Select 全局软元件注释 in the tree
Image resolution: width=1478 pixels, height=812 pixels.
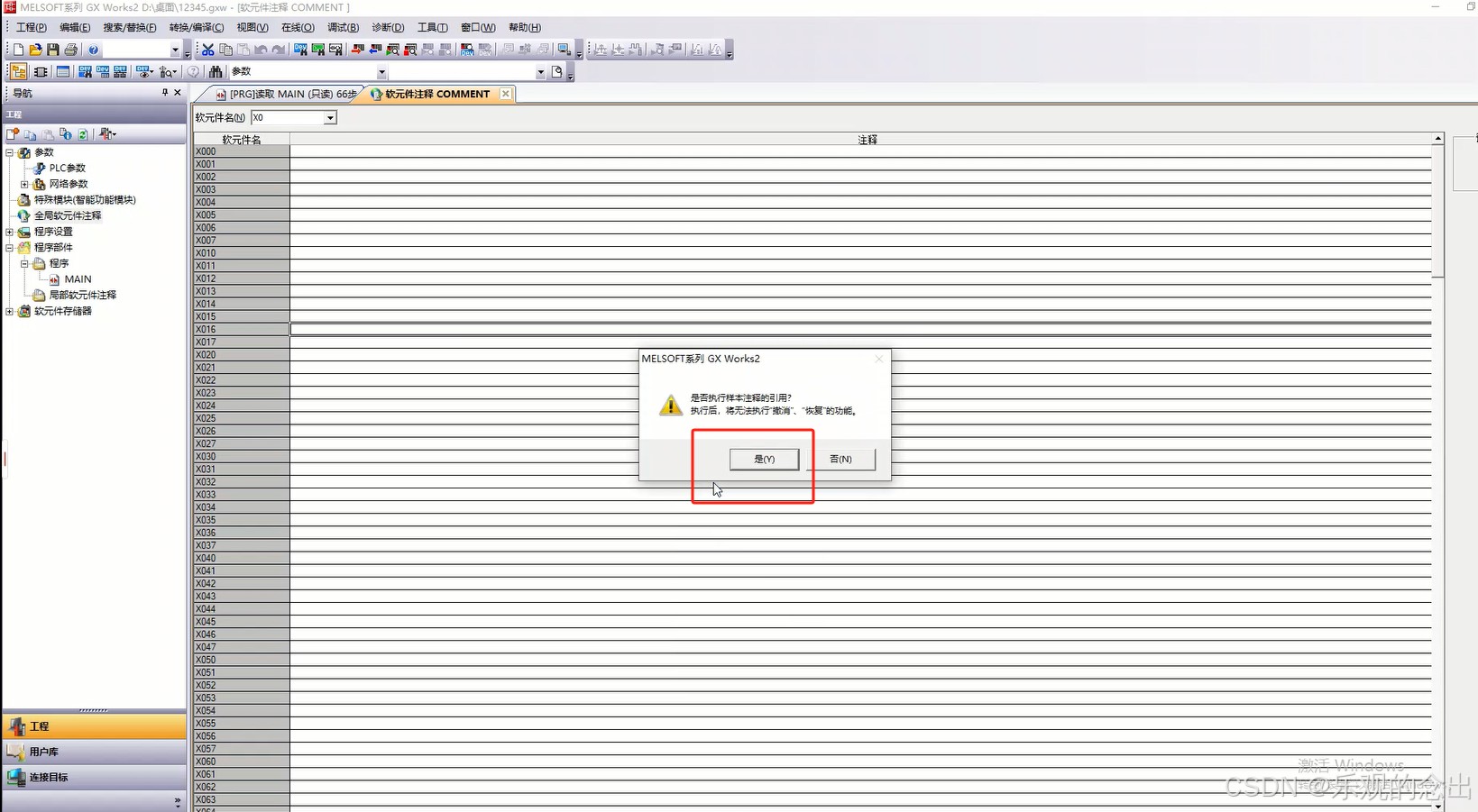point(68,215)
